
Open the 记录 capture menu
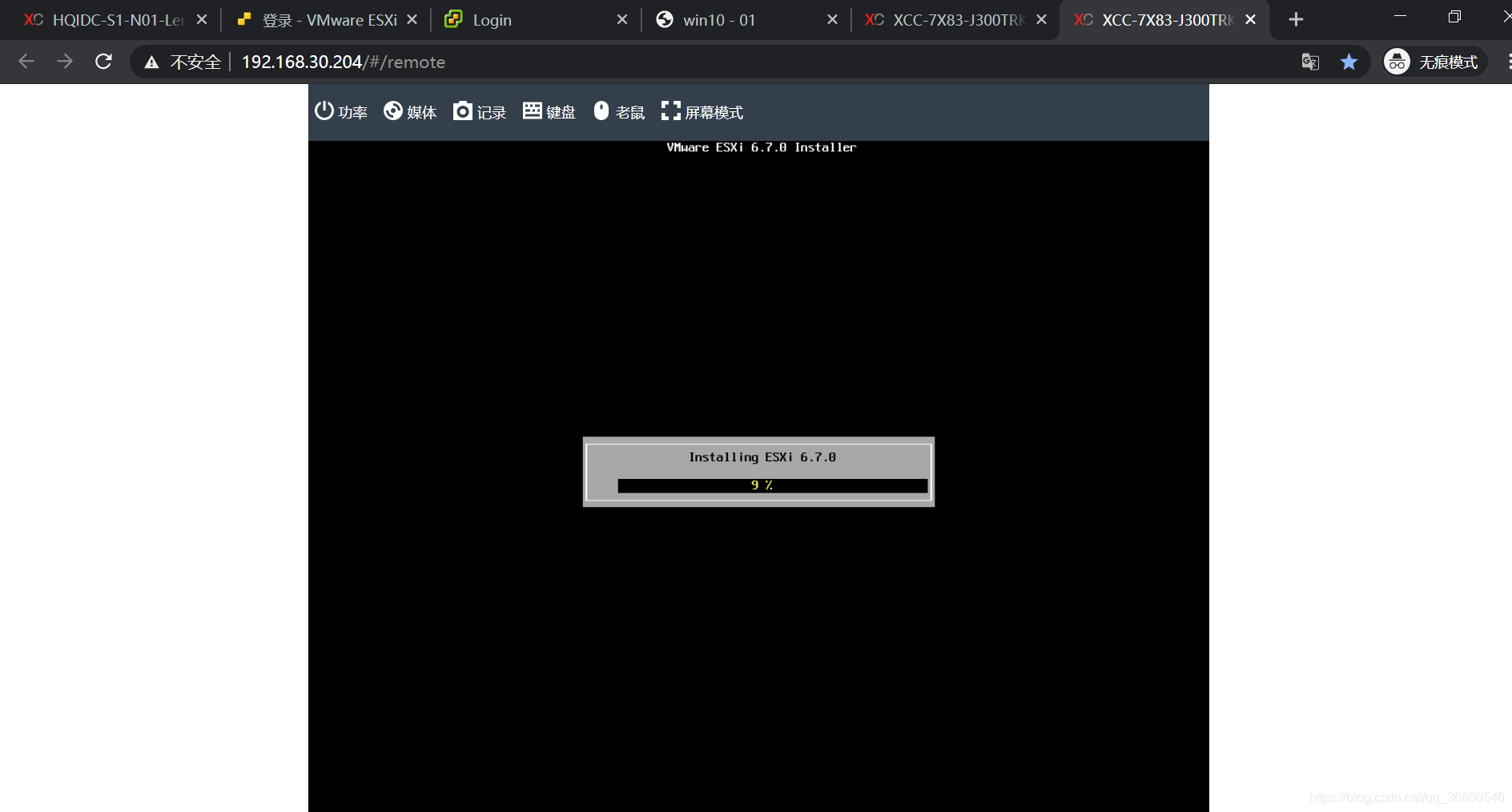[x=480, y=112]
